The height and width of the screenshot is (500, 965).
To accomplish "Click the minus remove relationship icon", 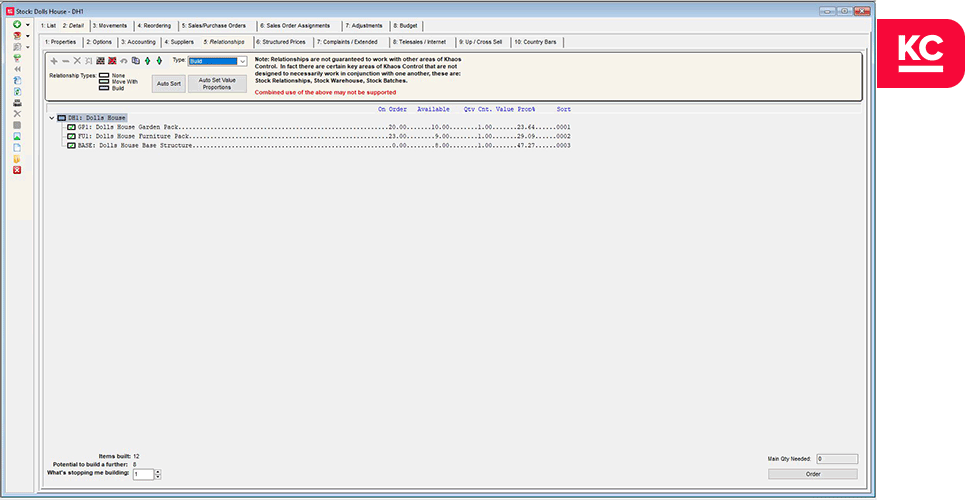I will (x=66, y=61).
